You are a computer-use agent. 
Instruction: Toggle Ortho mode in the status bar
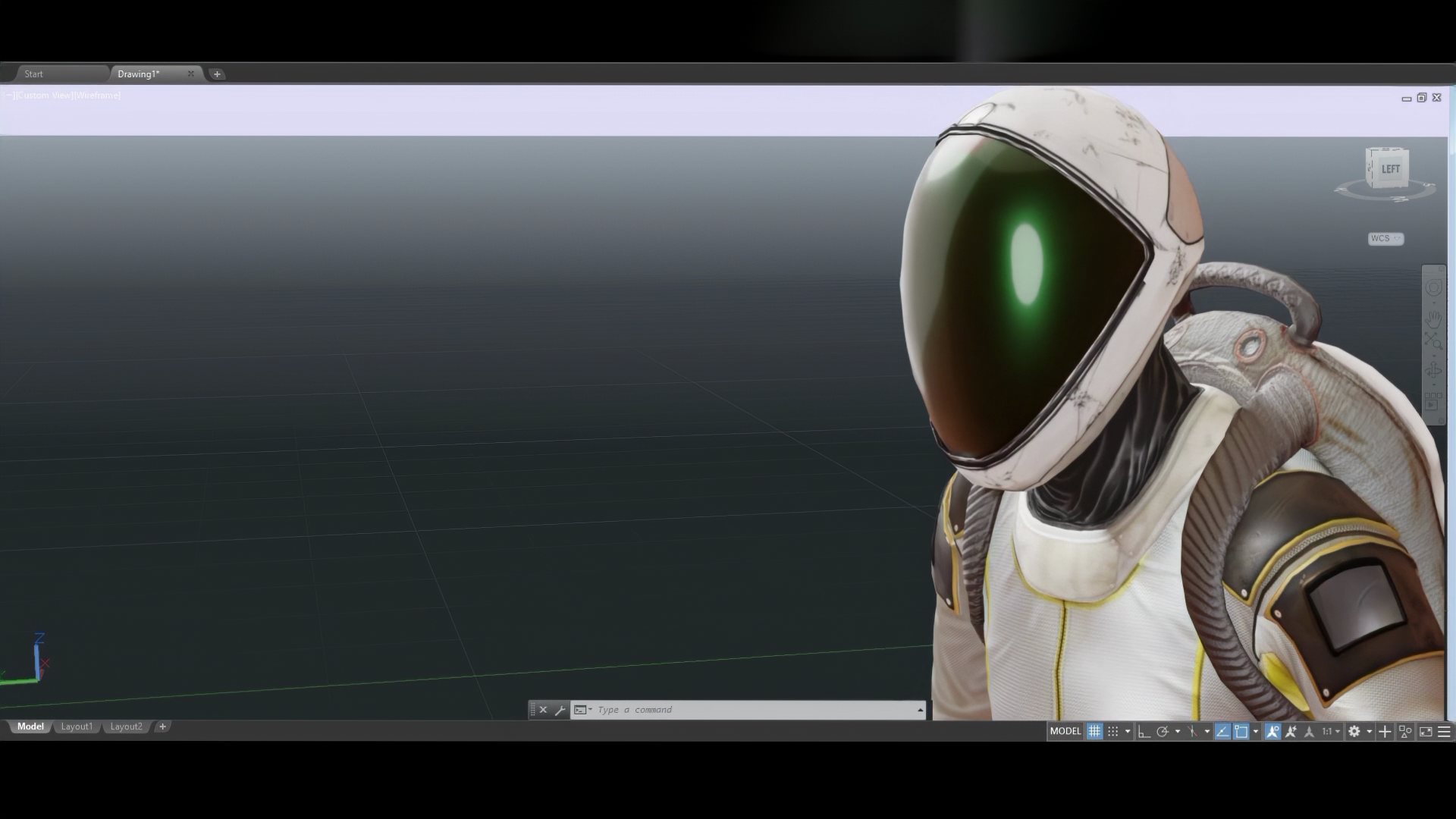[1144, 731]
